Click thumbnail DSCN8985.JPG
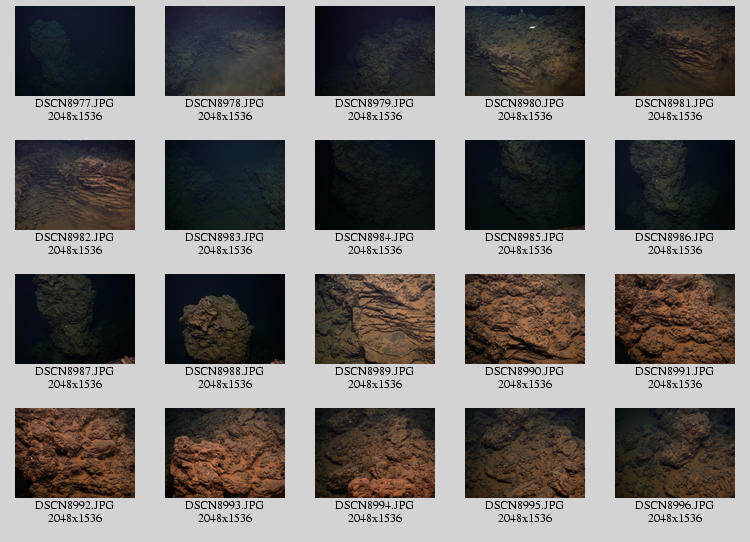Image resolution: width=750 pixels, height=542 pixels. [525, 185]
